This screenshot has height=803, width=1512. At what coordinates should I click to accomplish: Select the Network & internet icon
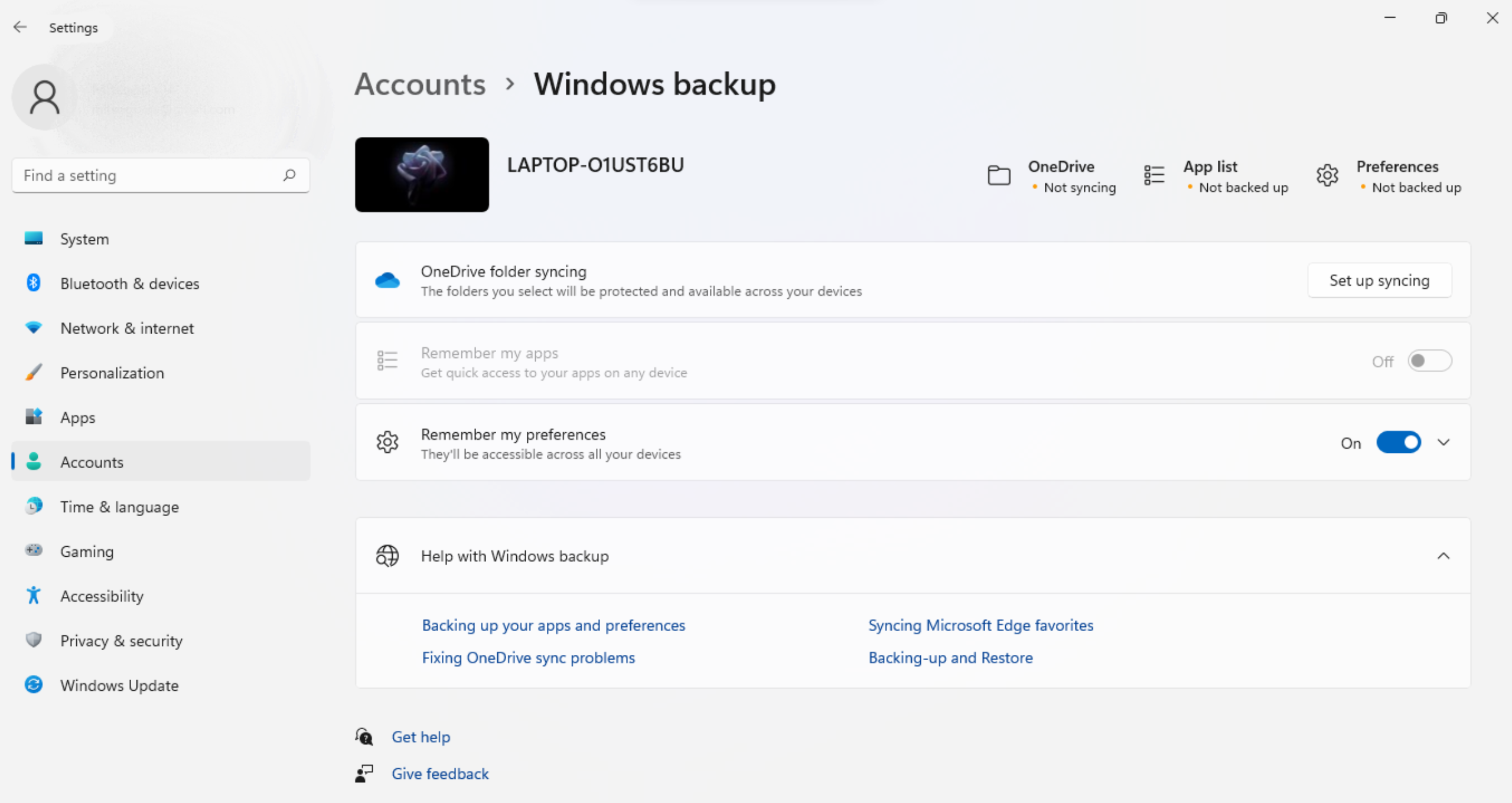(34, 328)
